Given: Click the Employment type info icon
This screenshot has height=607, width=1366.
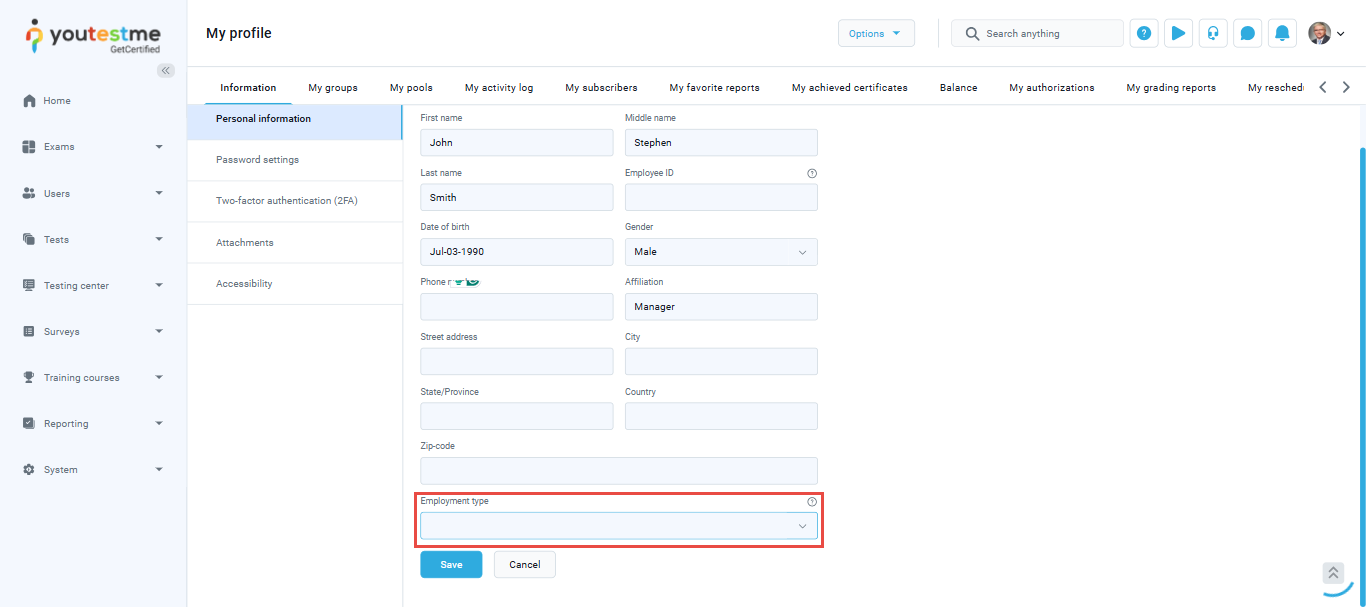Looking at the screenshot, I should click(812, 502).
